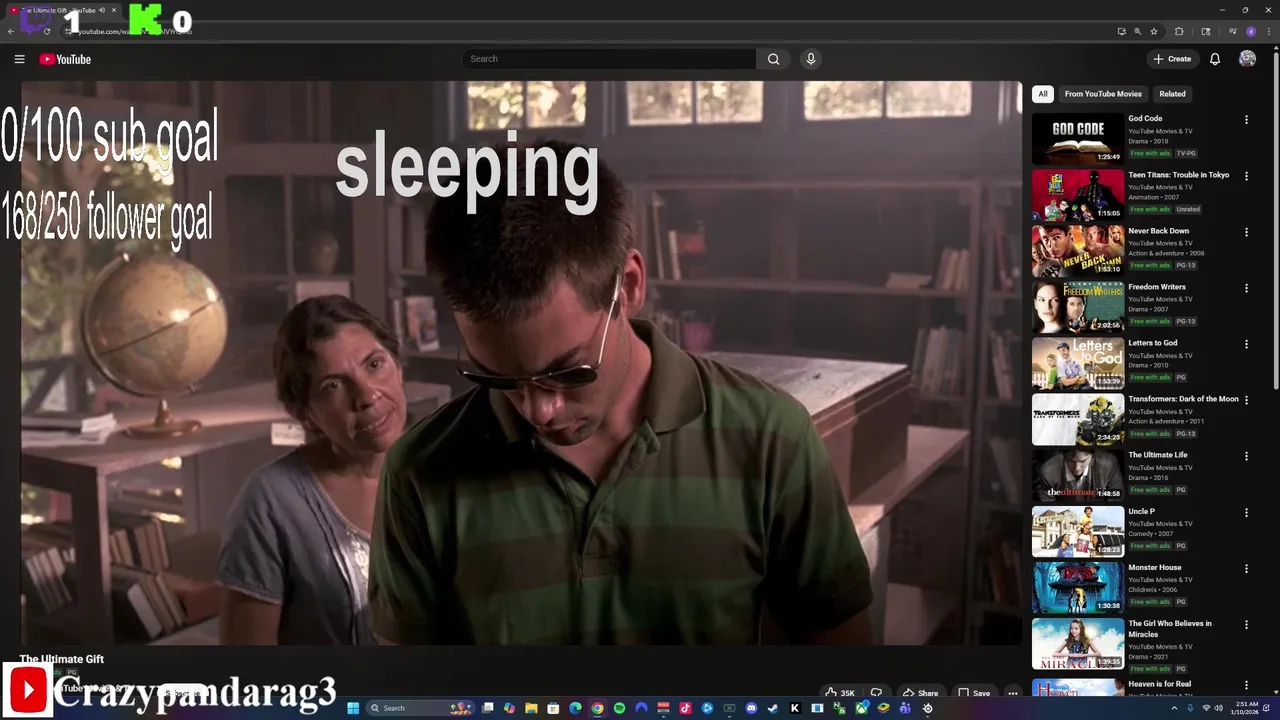Open the Chrome extensions puzzle icon

pyautogui.click(x=1179, y=31)
